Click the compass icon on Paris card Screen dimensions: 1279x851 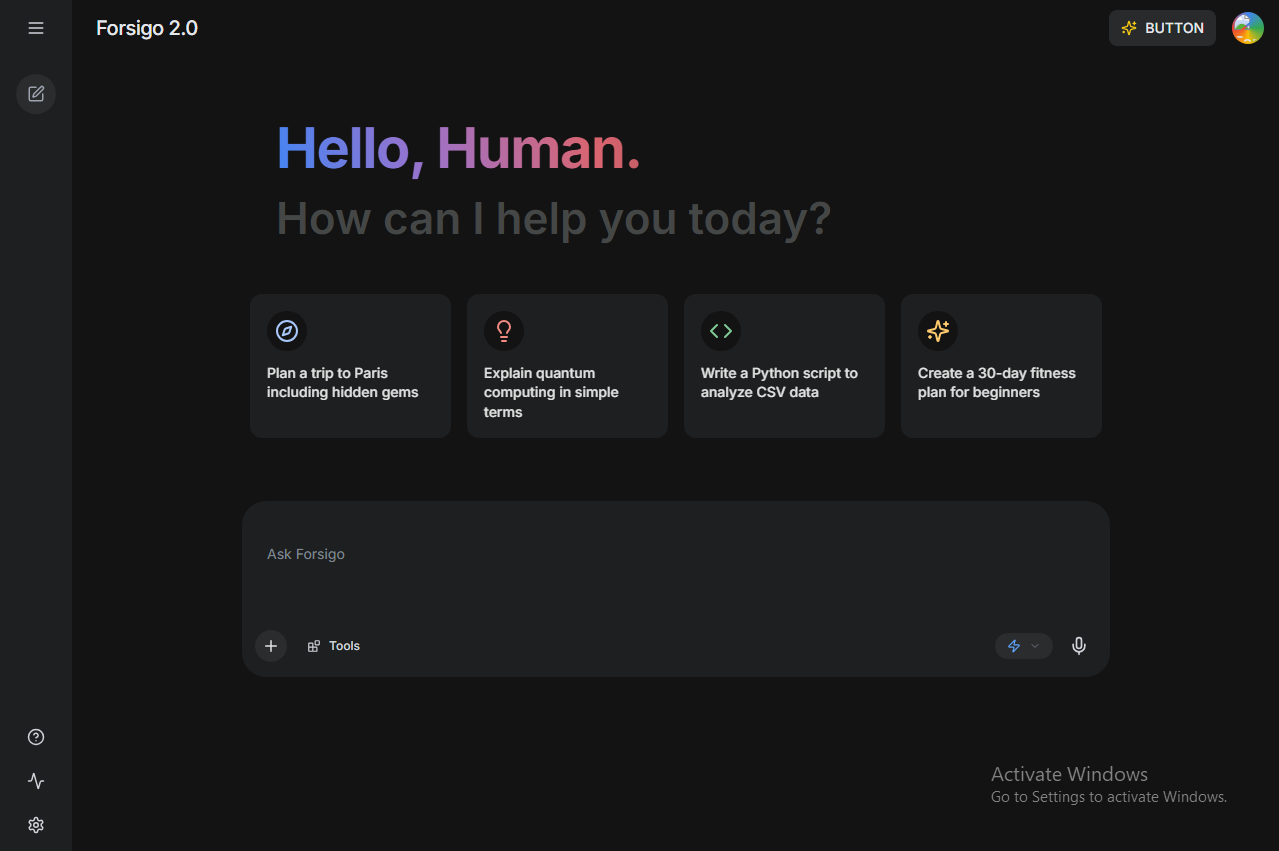(x=287, y=331)
